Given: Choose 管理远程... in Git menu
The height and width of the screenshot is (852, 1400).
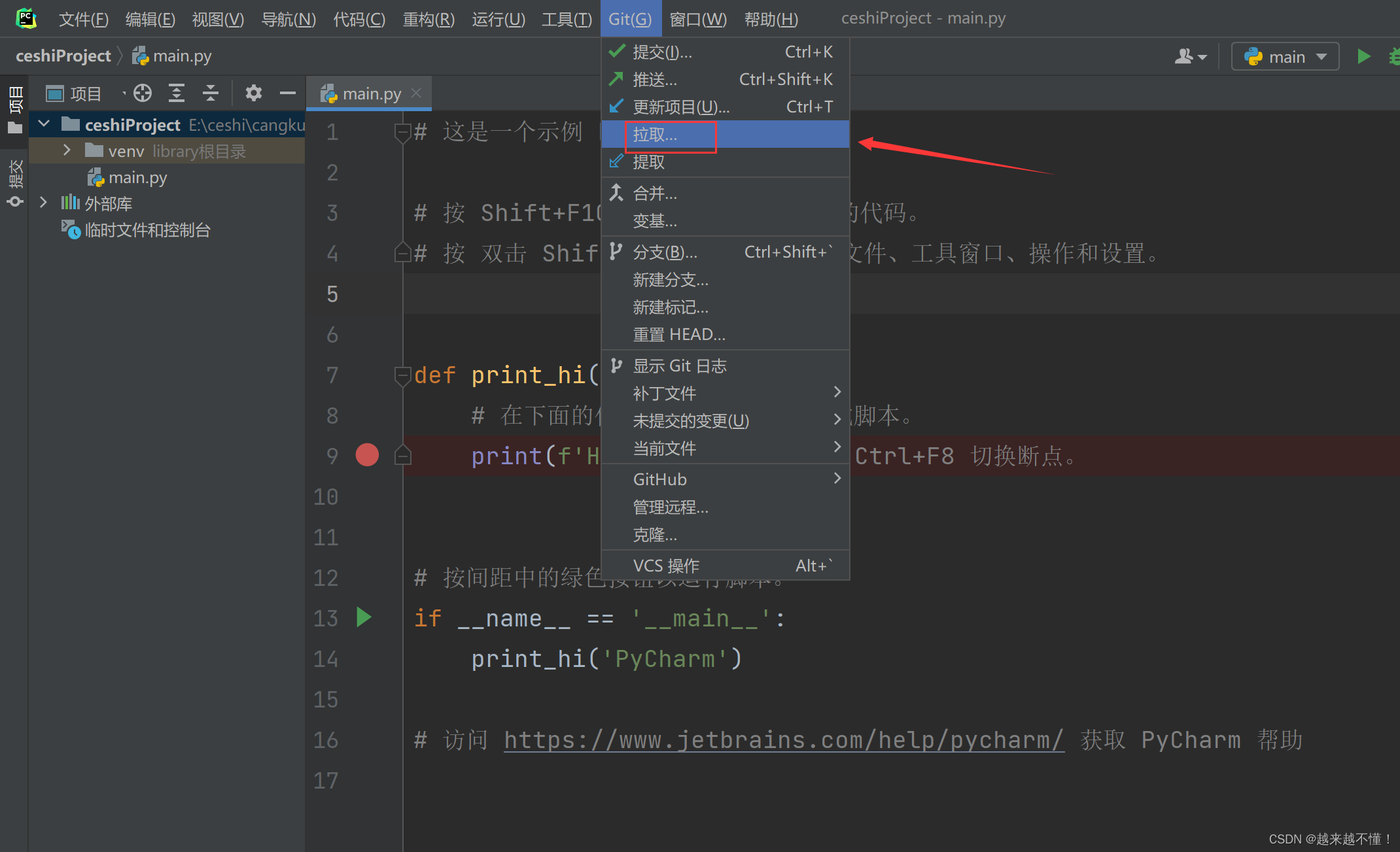Looking at the screenshot, I should click(x=725, y=507).
